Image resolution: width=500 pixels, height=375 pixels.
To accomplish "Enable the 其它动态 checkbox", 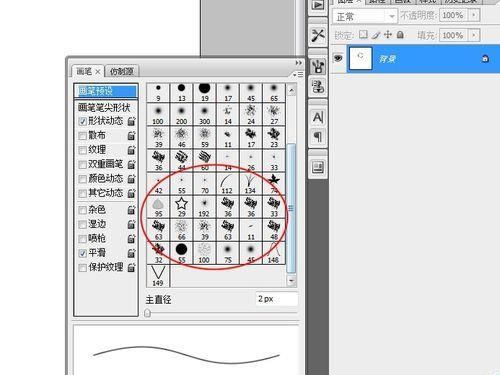I will [x=83, y=193].
